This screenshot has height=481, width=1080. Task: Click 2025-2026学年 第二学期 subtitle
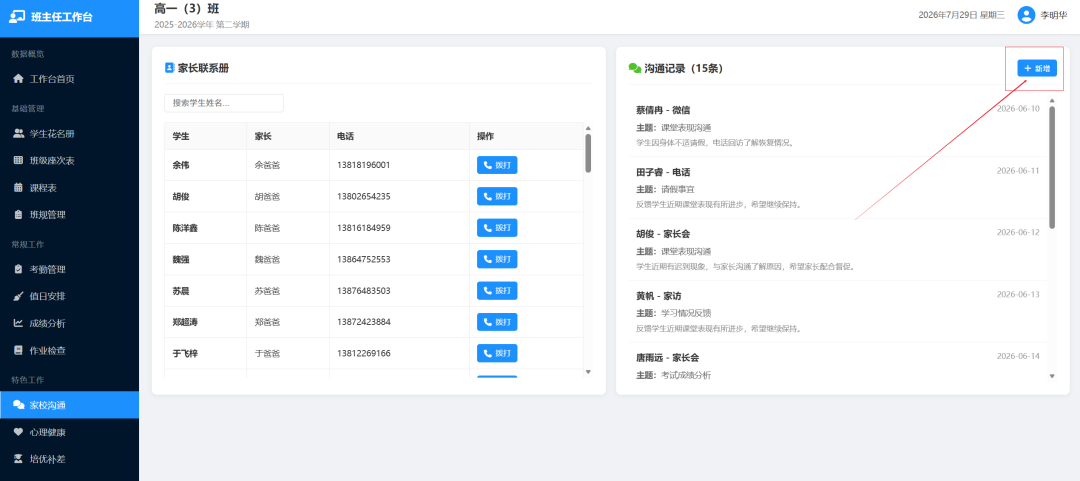click(x=202, y=25)
